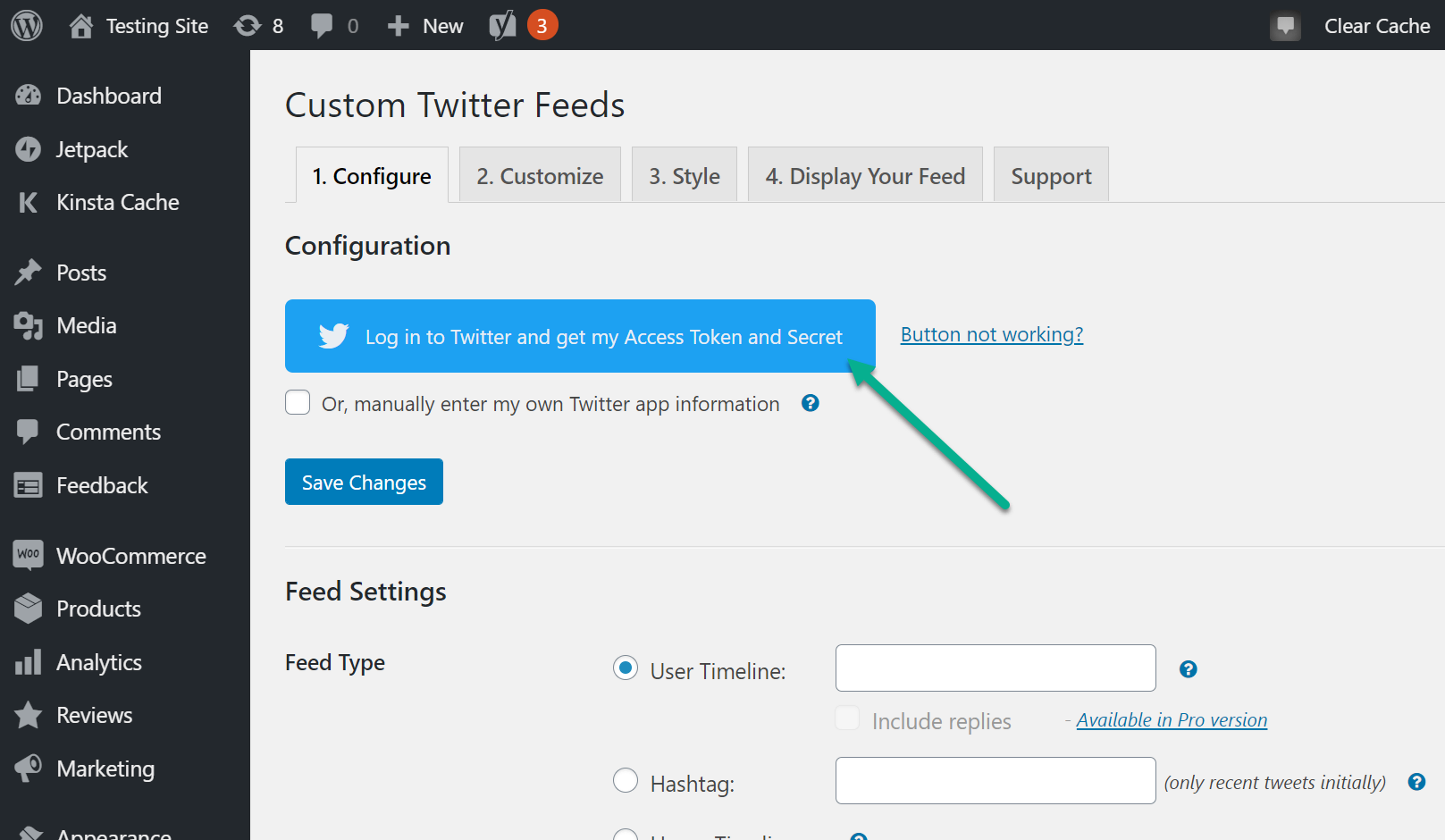Screen dimensions: 1445x840
Task: Open the Support tab
Action: pyautogui.click(x=1051, y=175)
